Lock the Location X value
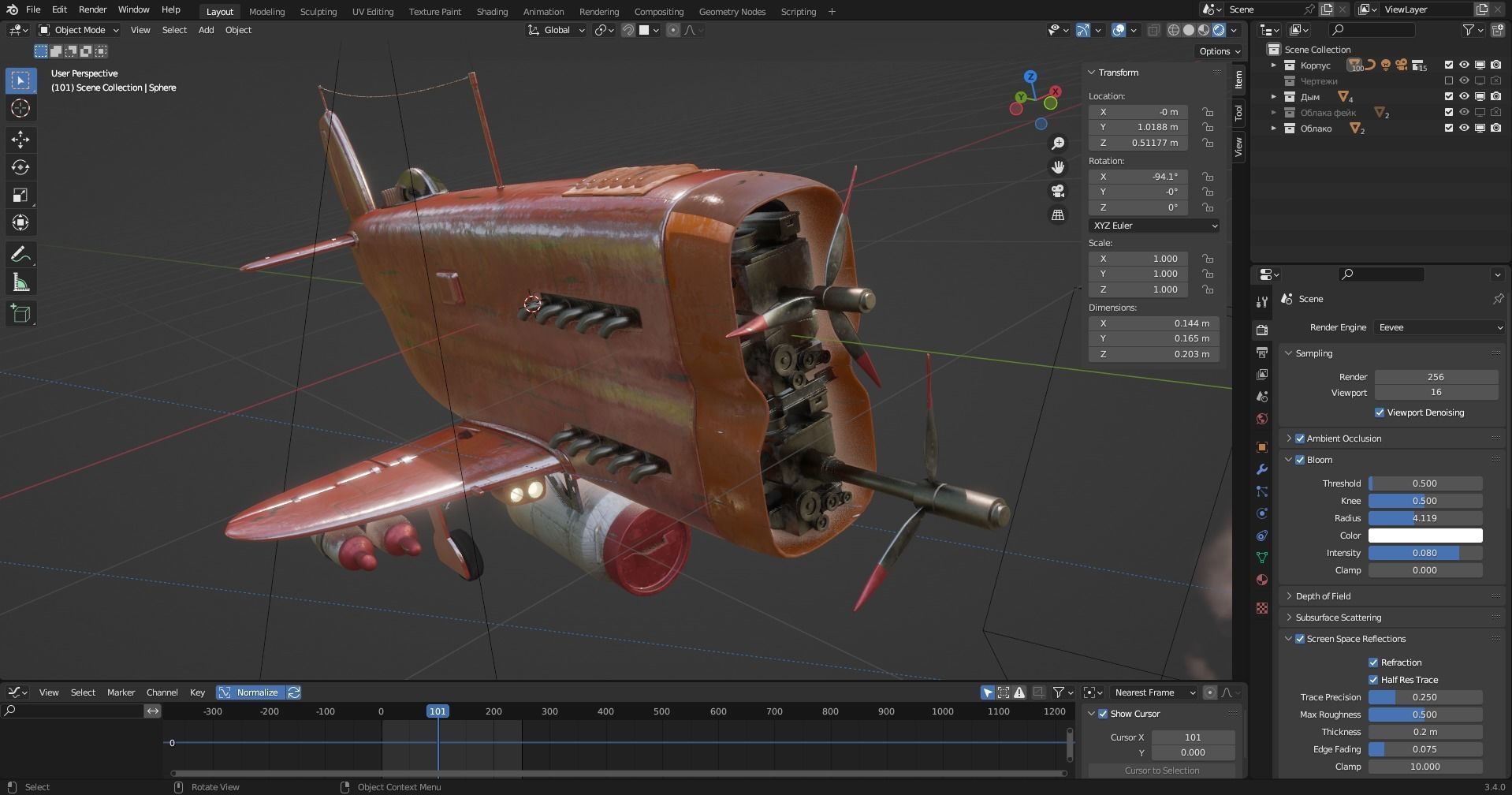 (x=1208, y=112)
